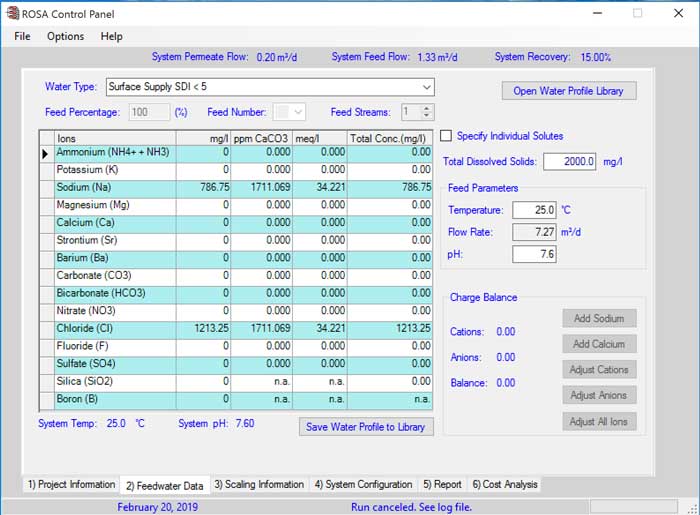Viewport: 700px width, 515px height.
Task: Click the ROSA application icon in title bar
Action: [13, 13]
